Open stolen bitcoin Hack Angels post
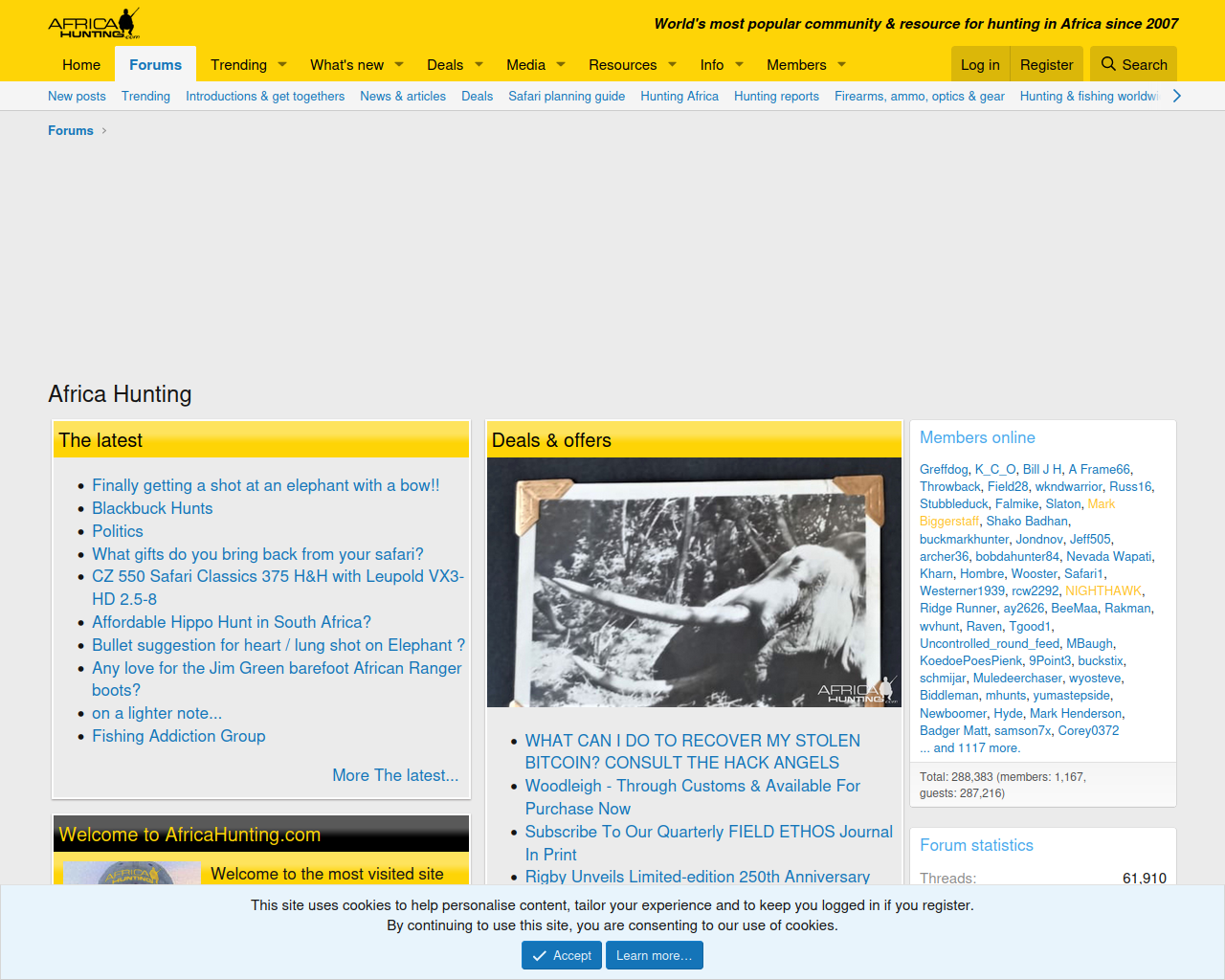1225x980 pixels. point(693,751)
